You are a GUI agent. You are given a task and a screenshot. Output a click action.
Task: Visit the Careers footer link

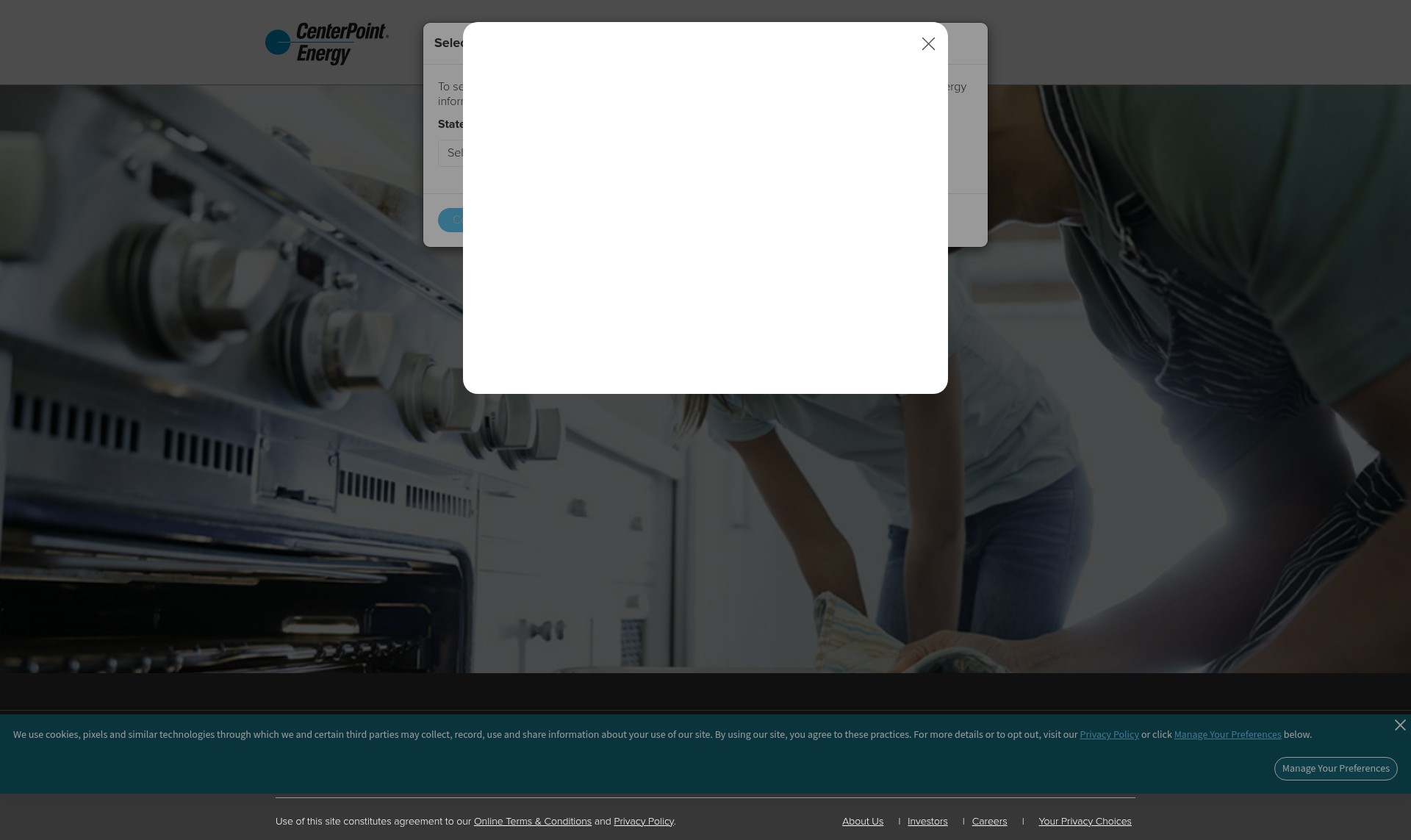click(x=989, y=822)
